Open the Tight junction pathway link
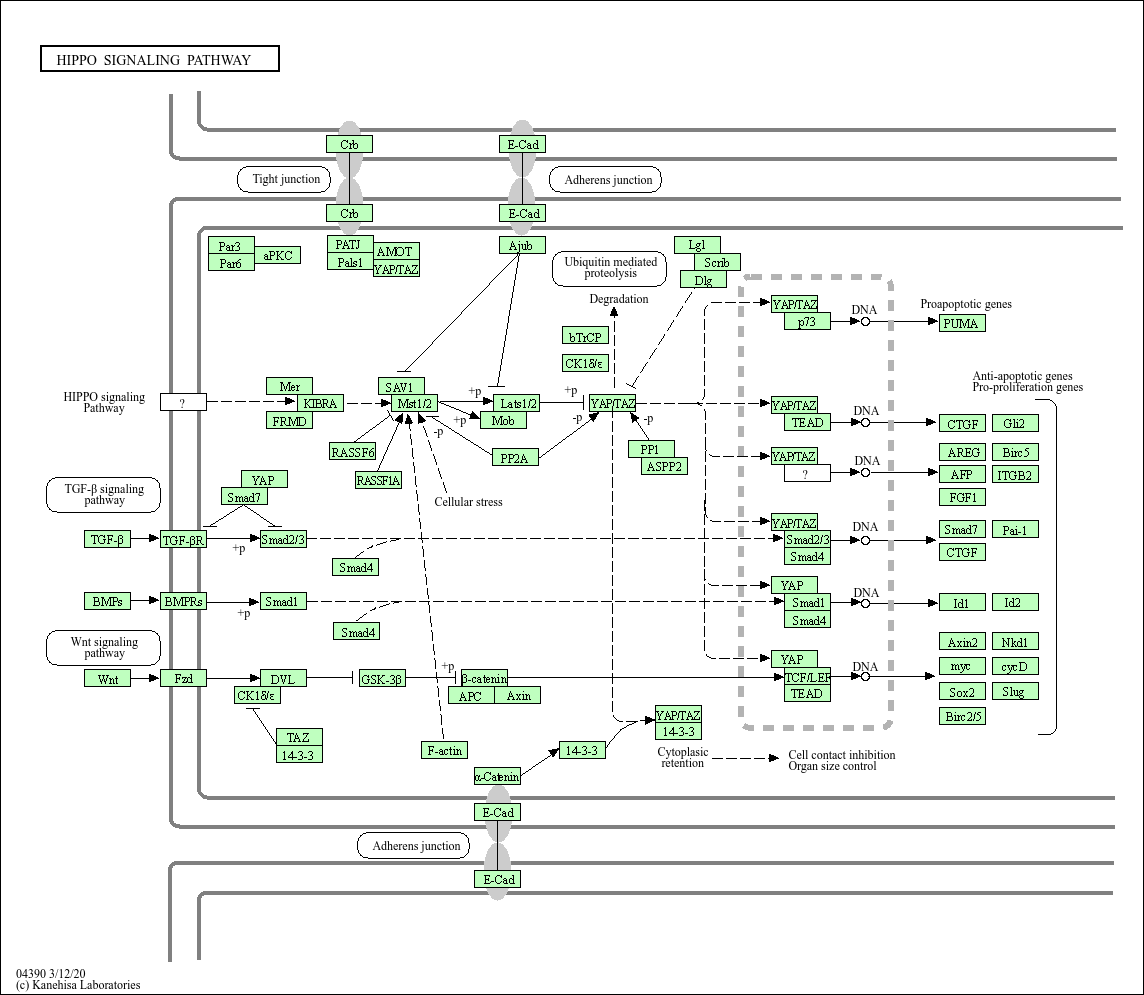1144x995 pixels. [286, 179]
